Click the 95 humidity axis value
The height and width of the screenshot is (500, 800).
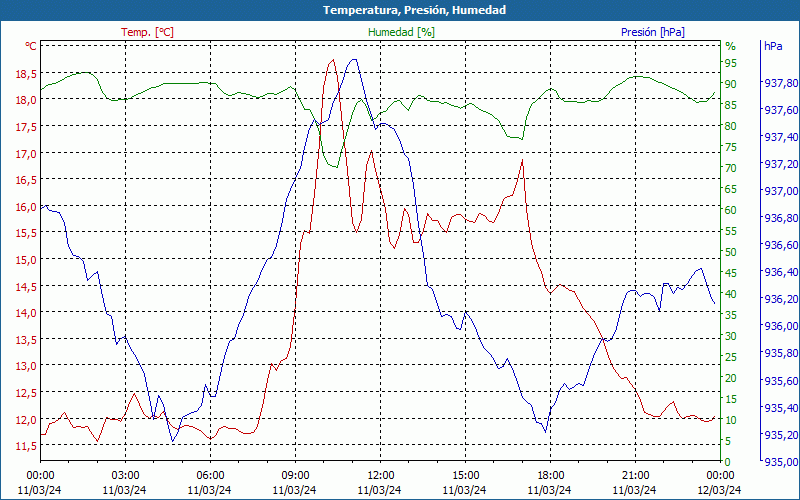[x=731, y=63]
